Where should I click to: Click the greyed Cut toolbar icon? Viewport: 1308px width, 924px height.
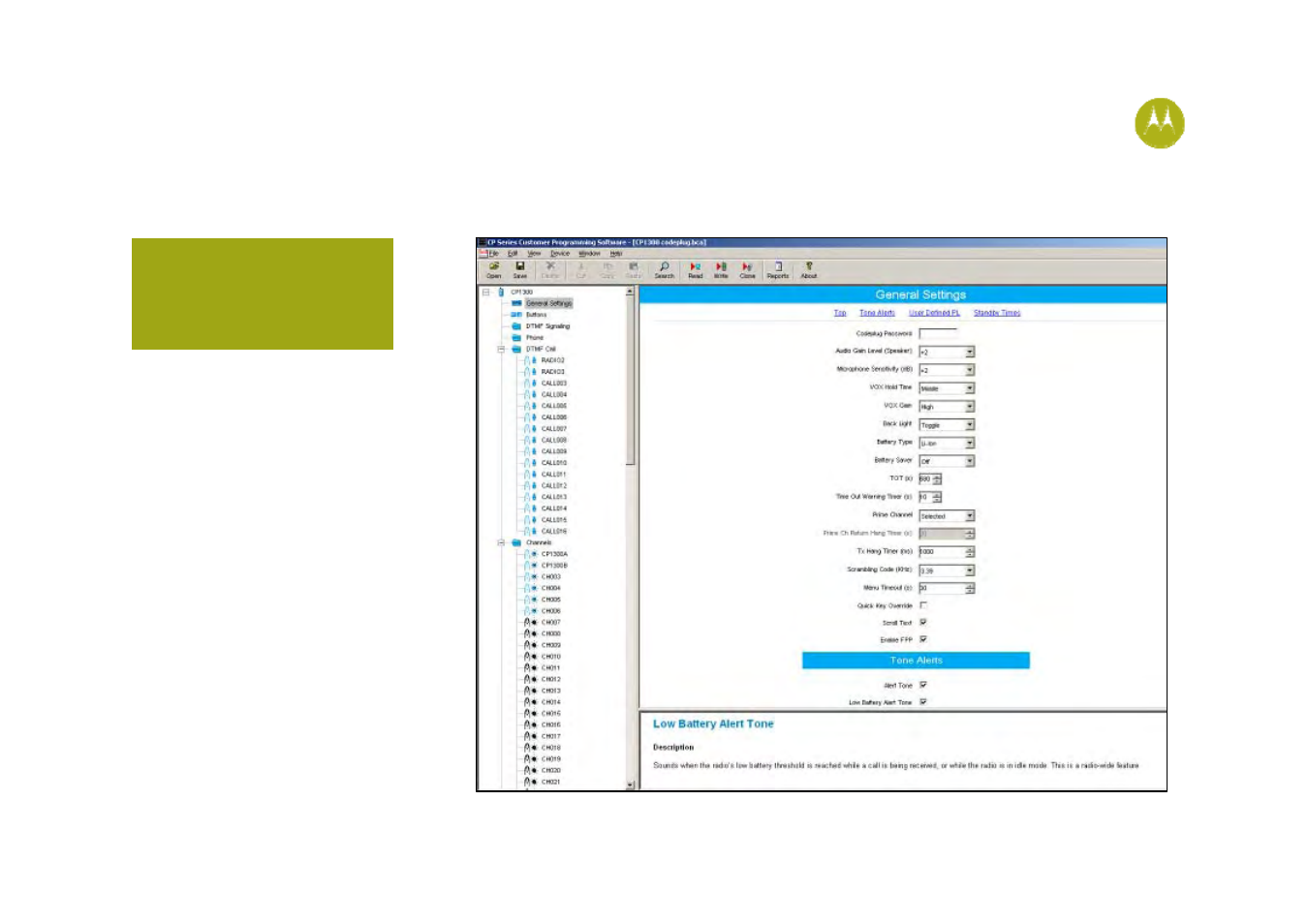pos(581,269)
